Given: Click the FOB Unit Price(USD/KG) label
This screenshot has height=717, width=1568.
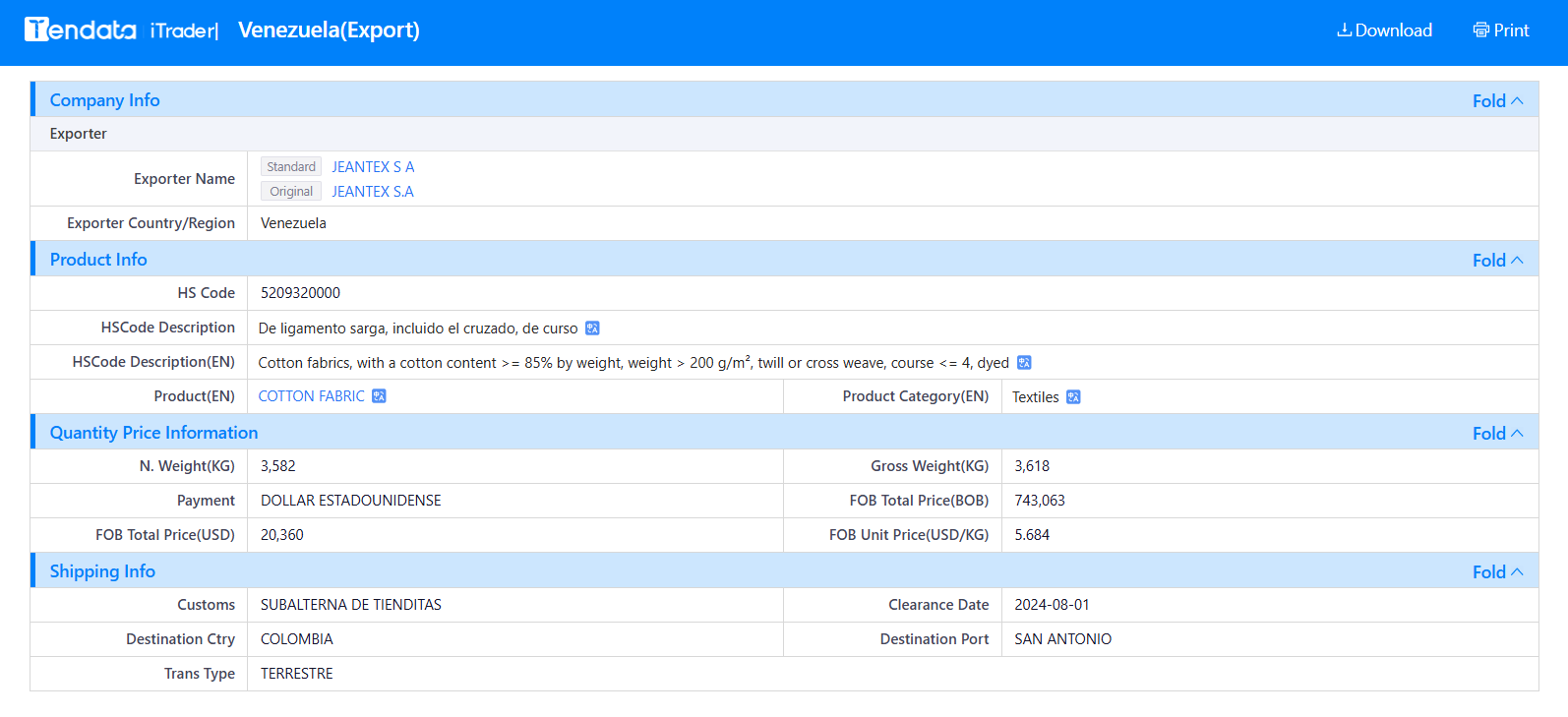Looking at the screenshot, I should click(908, 535).
